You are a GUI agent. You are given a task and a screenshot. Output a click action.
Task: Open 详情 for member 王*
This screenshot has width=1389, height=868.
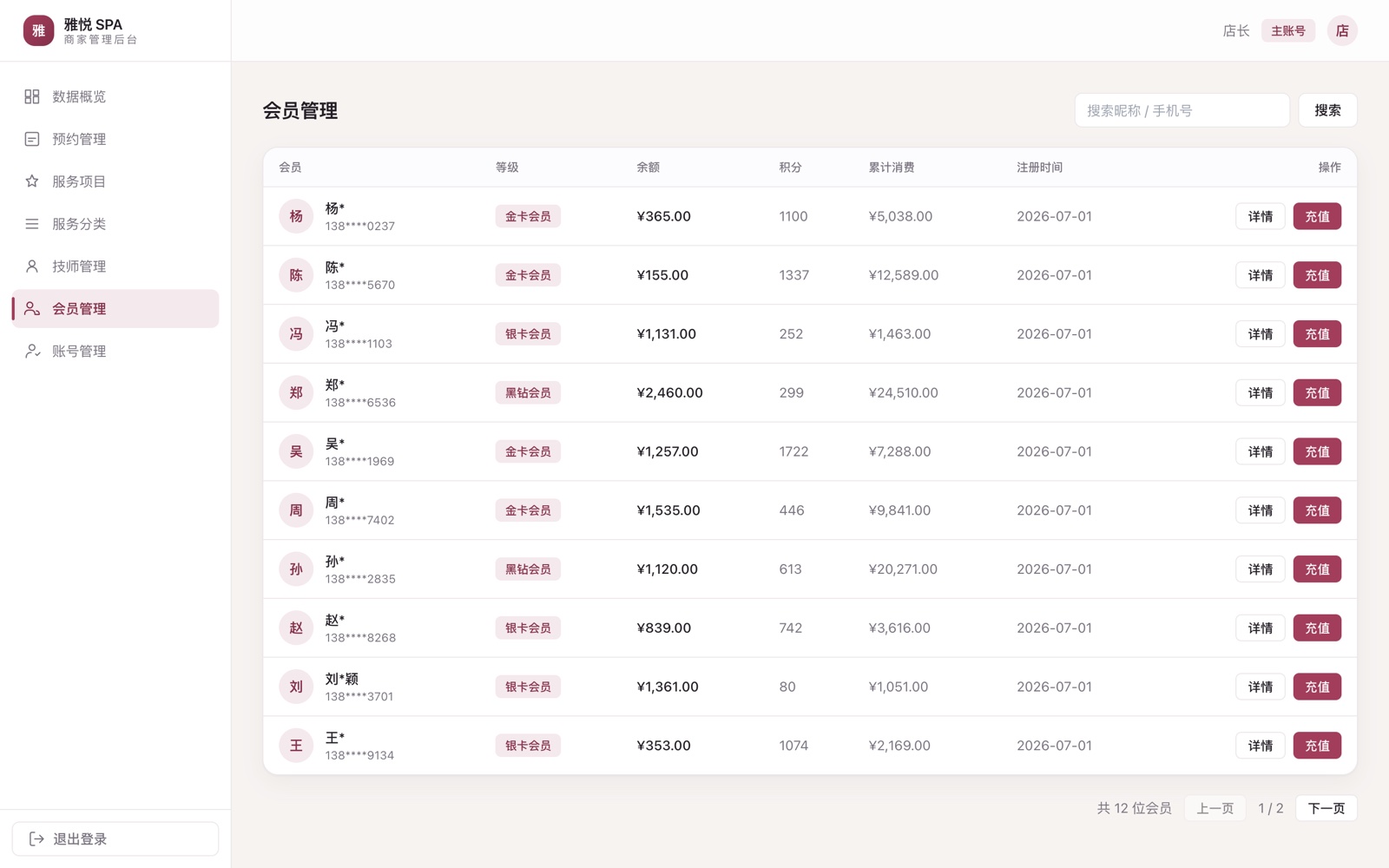(1261, 746)
